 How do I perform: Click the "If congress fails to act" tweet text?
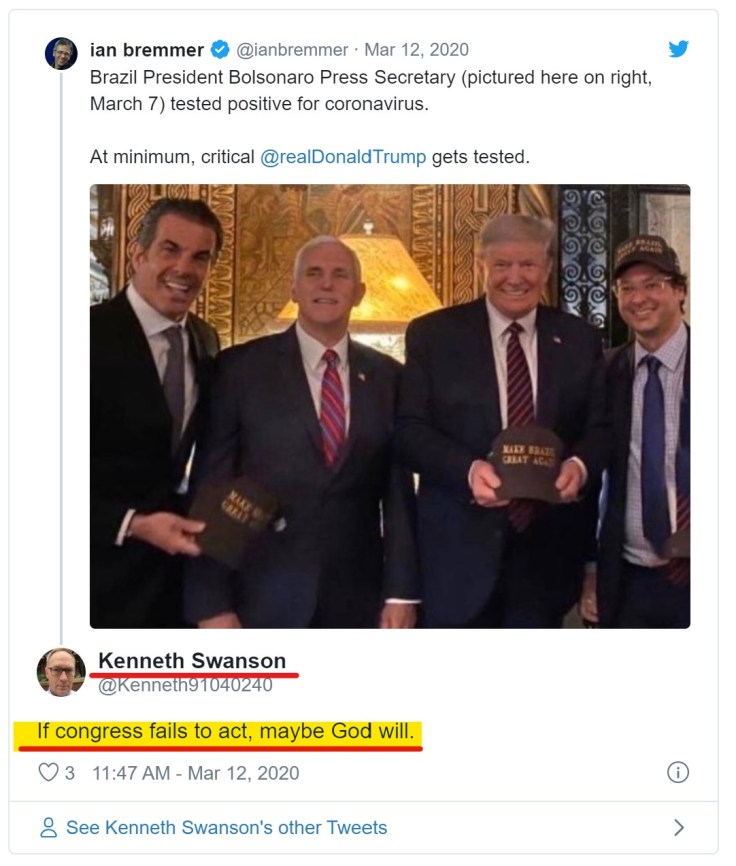225,731
